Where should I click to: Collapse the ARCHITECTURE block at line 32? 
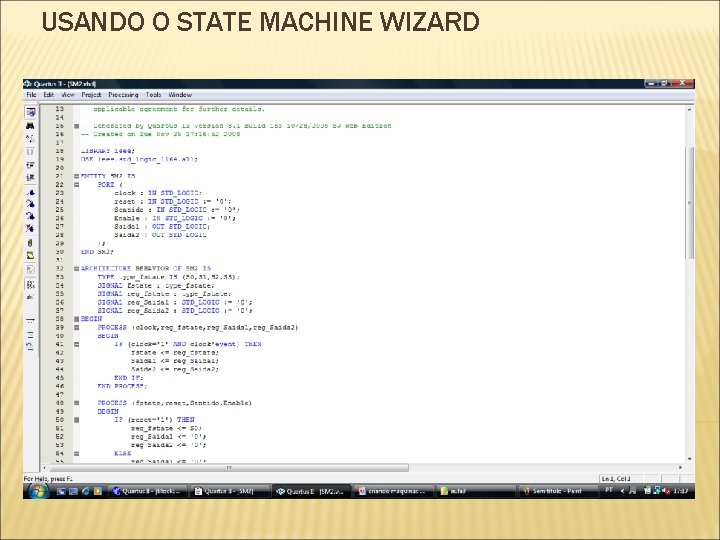(x=77, y=269)
